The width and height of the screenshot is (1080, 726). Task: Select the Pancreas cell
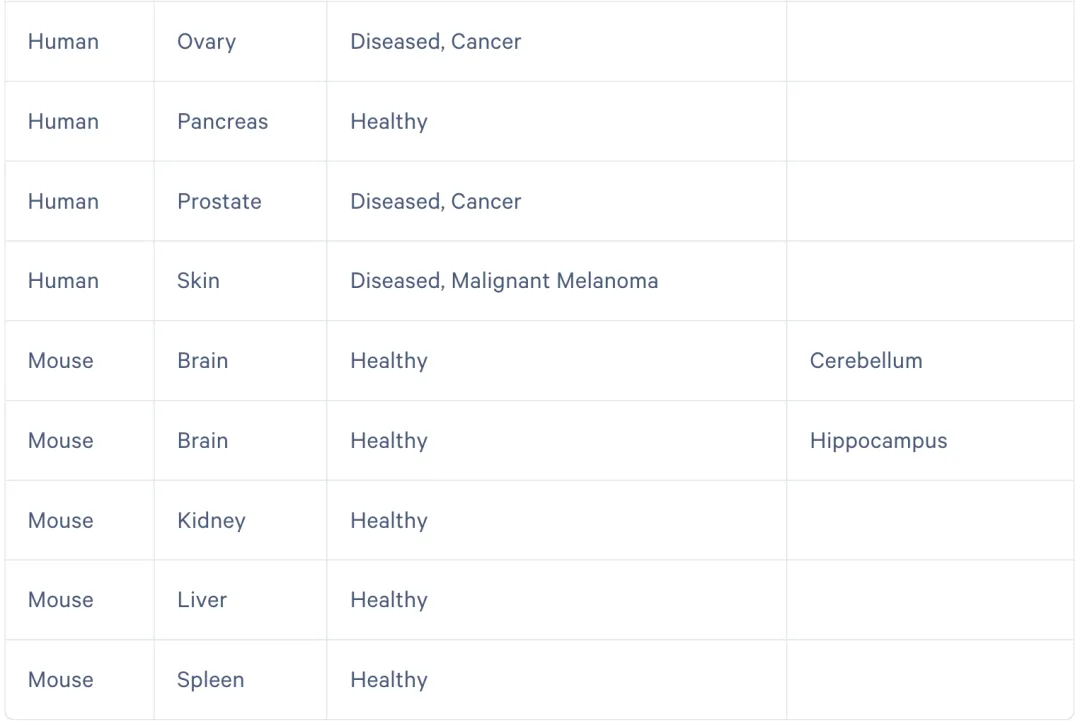point(222,122)
